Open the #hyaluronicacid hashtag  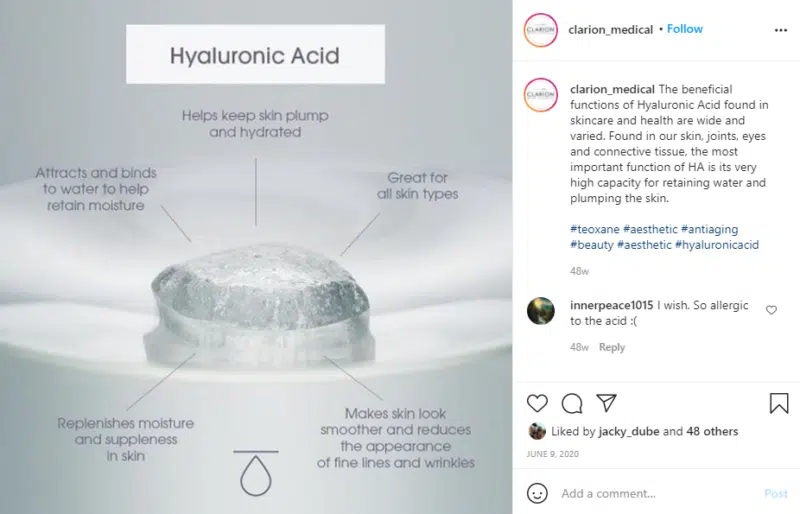point(717,245)
